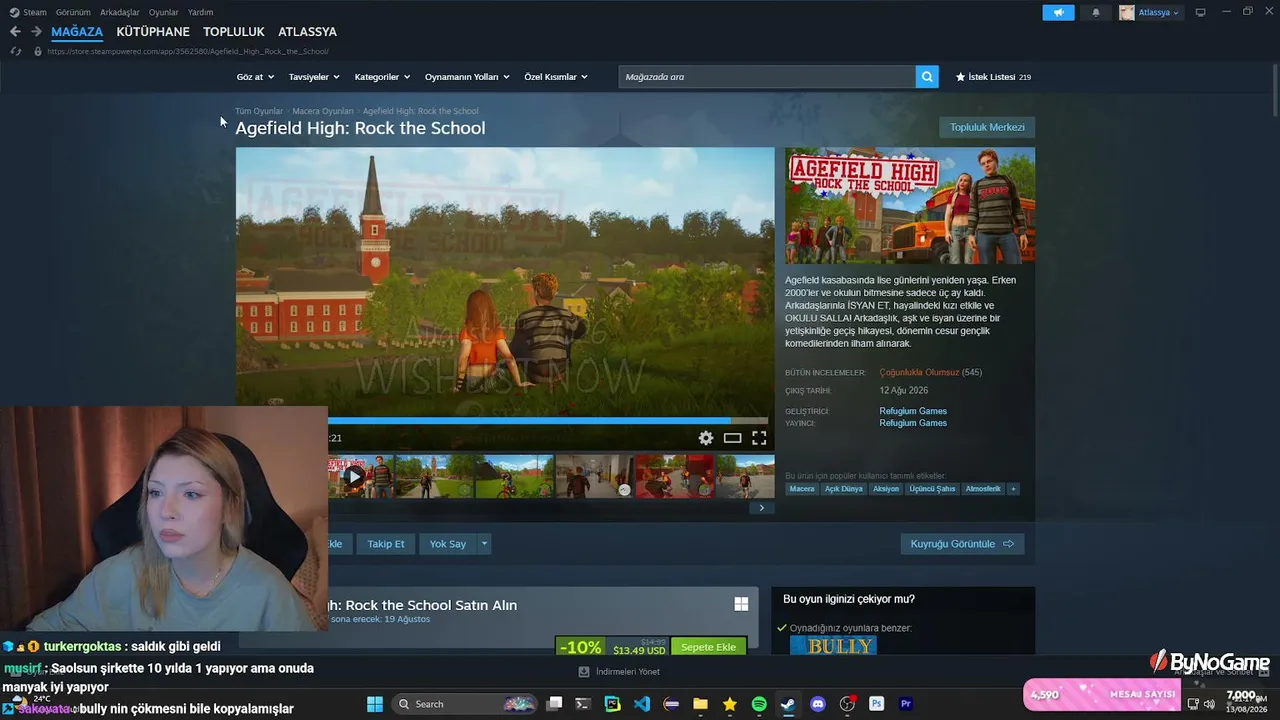The width and height of the screenshot is (1280, 720).
Task: Click the Agefield High header capsule image
Action: (x=910, y=206)
